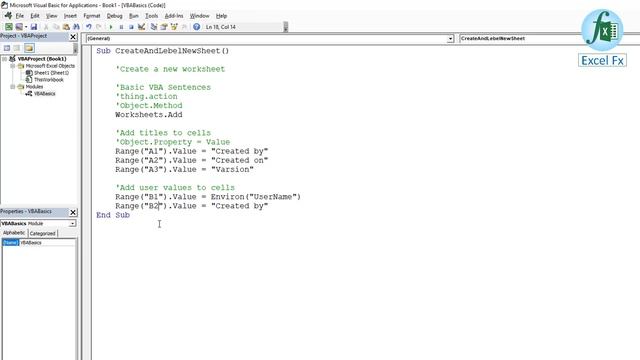Viewport: 640px width, 360px height.
Task: Open the Tools menu
Action: point(151,16)
